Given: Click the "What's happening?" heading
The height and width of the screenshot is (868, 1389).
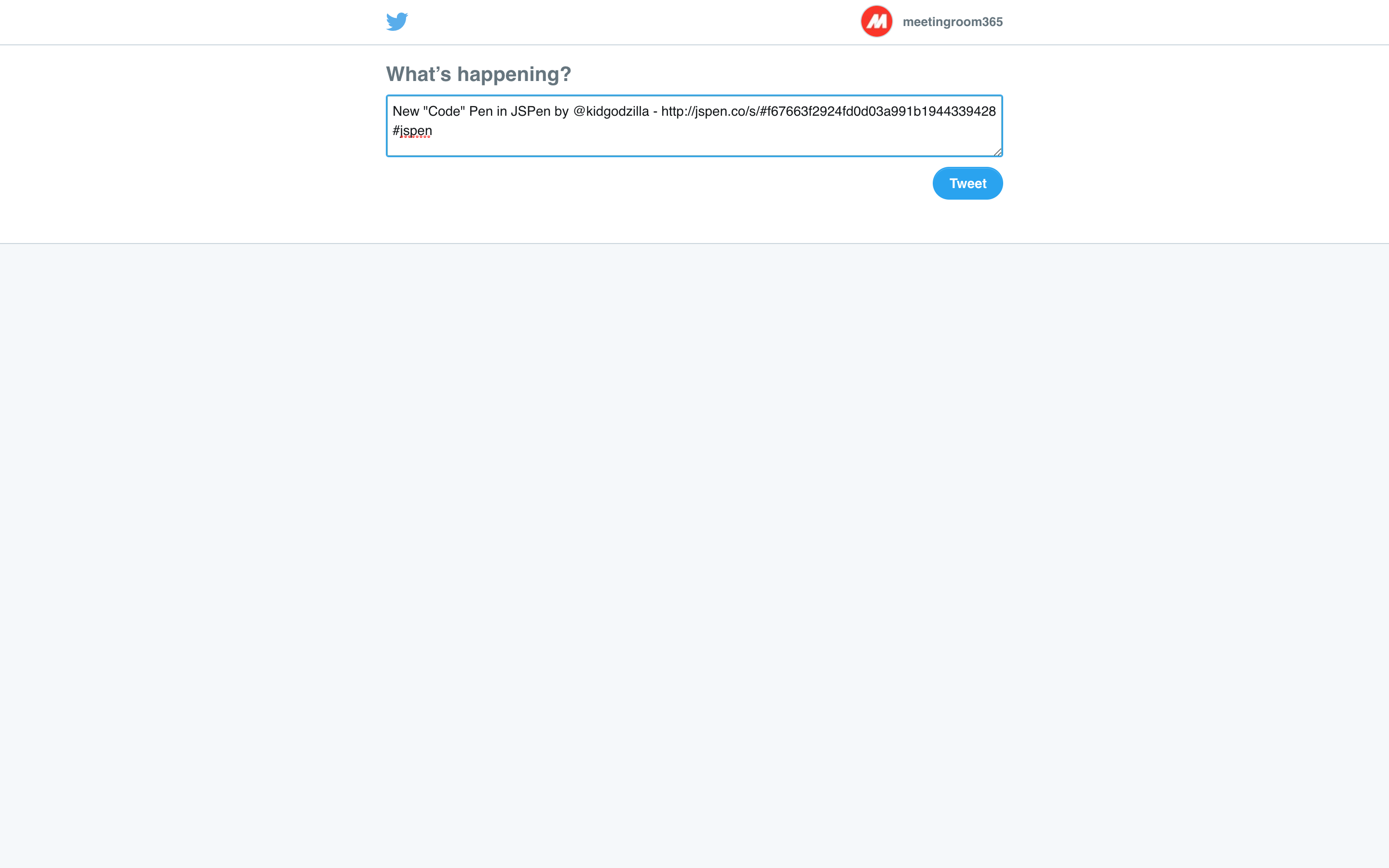Looking at the screenshot, I should (478, 74).
